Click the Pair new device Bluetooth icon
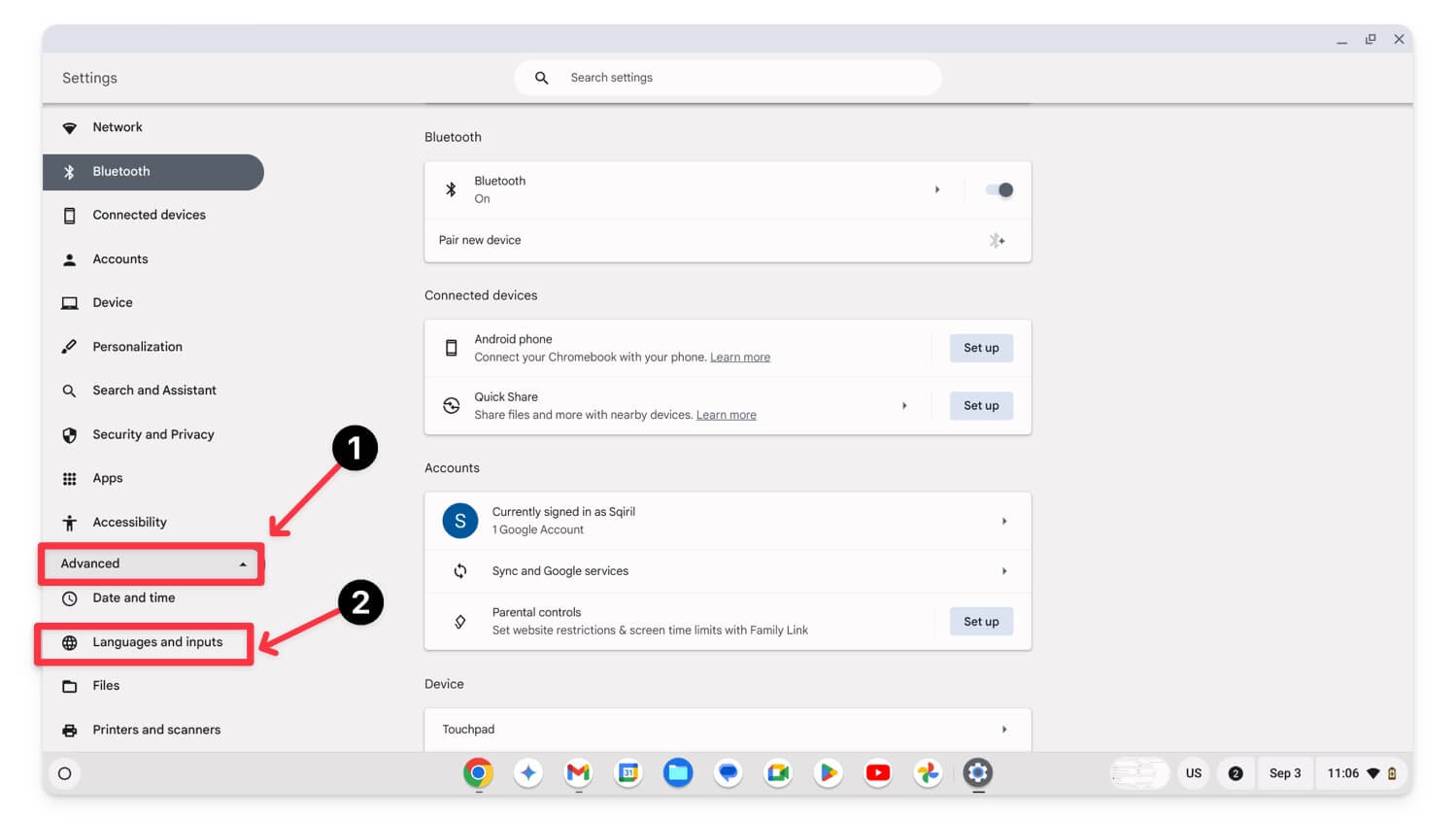The image size is (1456, 819). (997, 240)
